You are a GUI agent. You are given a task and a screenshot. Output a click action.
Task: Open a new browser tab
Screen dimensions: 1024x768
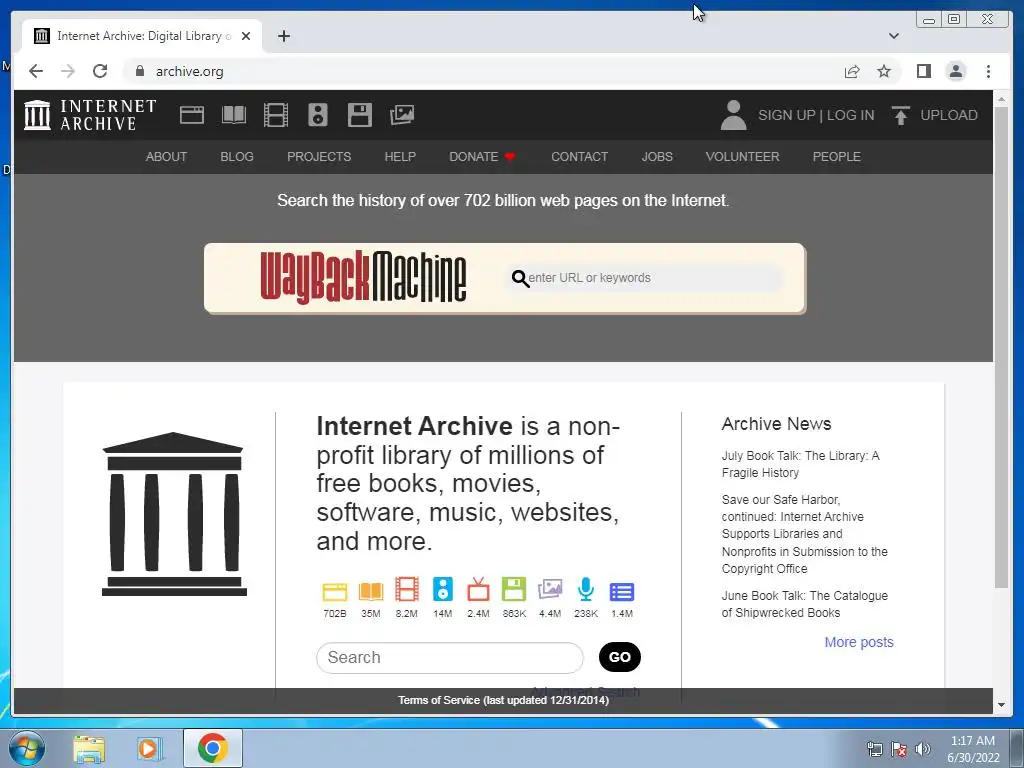[x=283, y=36]
